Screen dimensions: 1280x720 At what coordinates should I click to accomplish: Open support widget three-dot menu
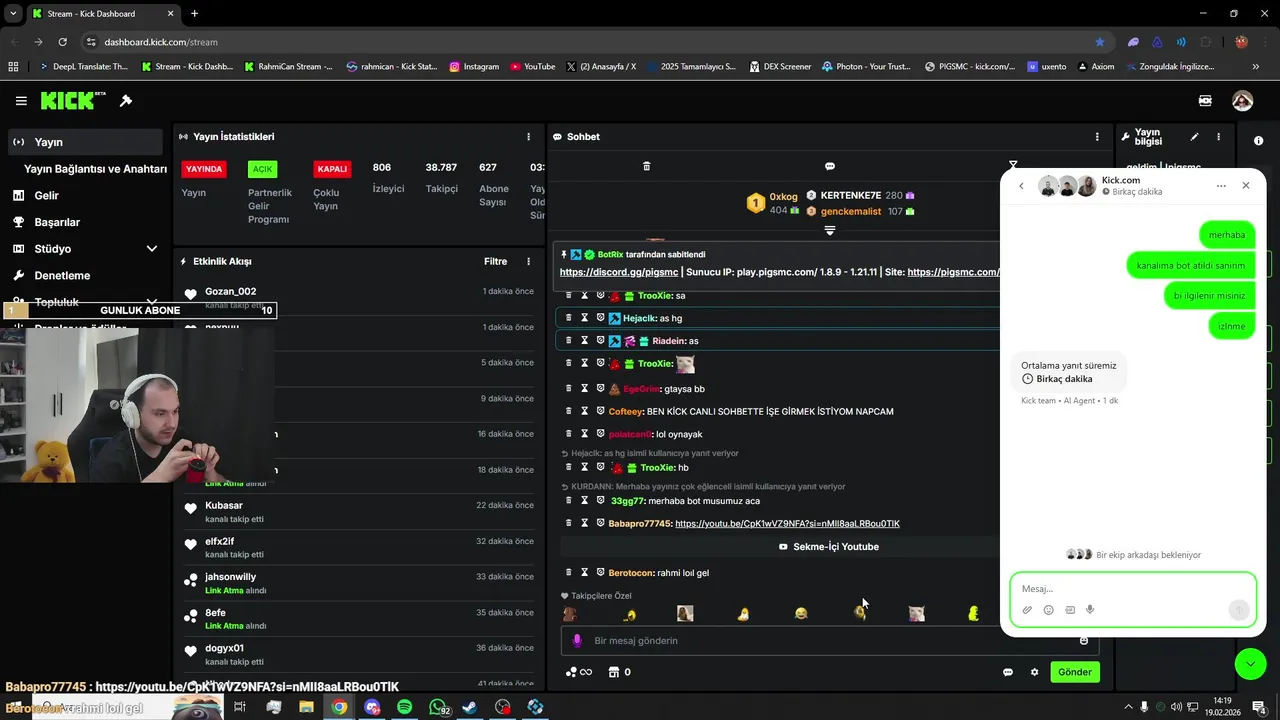pos(1221,186)
